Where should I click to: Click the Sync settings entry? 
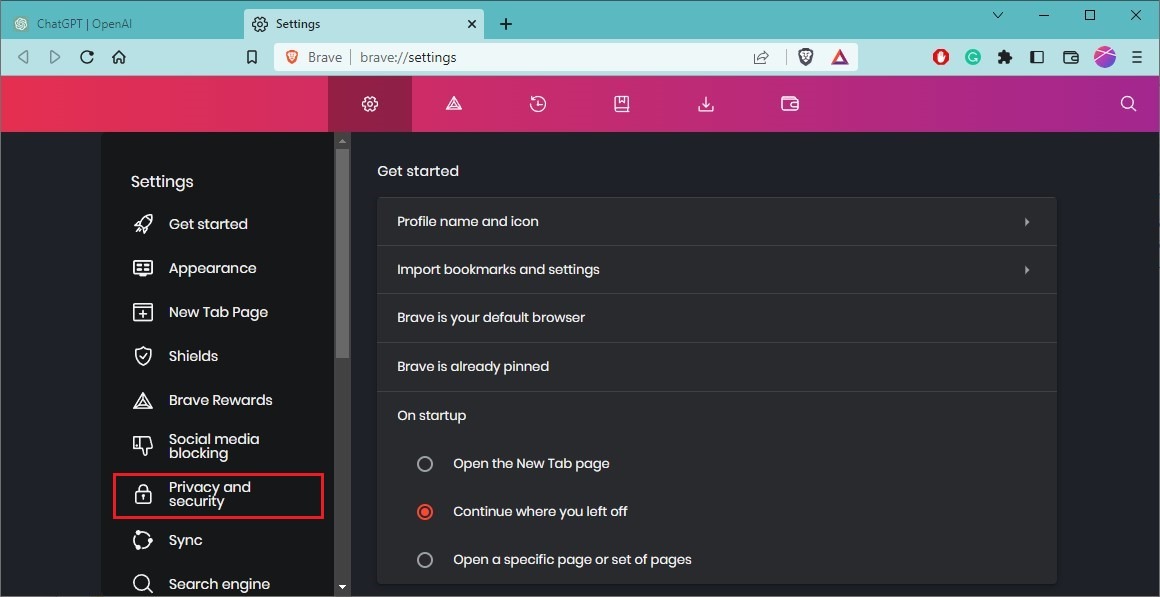coord(185,539)
